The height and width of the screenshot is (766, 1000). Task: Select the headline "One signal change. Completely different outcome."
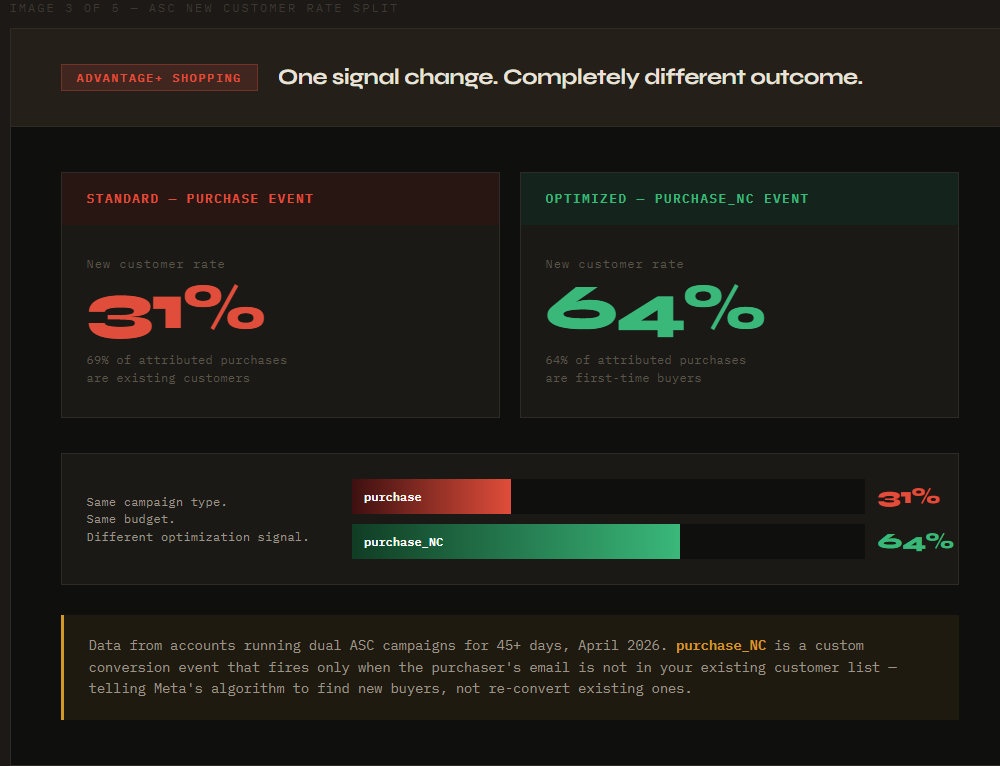point(570,77)
